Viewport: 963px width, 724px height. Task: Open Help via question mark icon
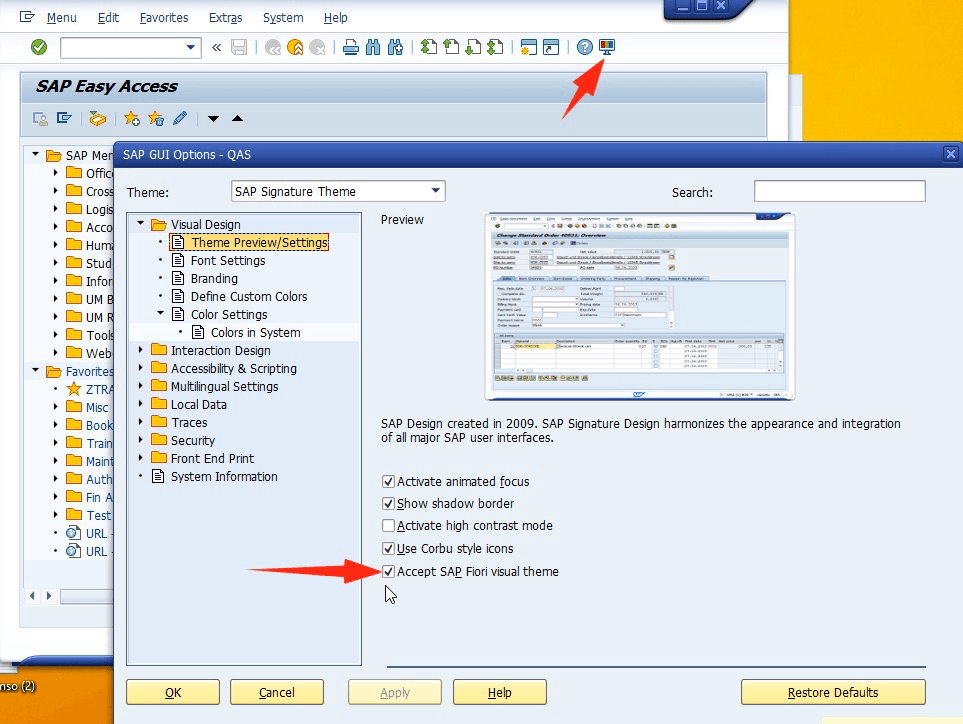tap(585, 47)
